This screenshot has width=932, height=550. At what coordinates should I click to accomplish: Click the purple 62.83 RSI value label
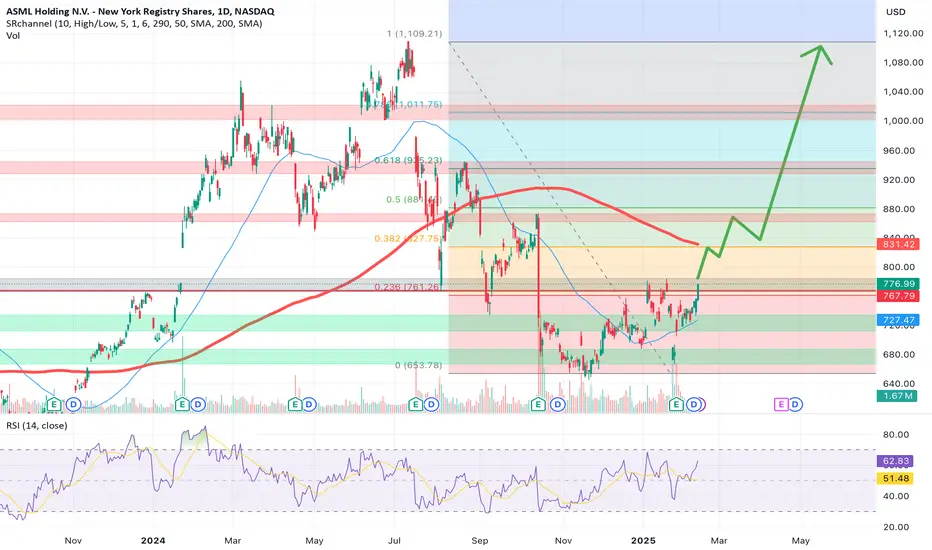click(896, 461)
